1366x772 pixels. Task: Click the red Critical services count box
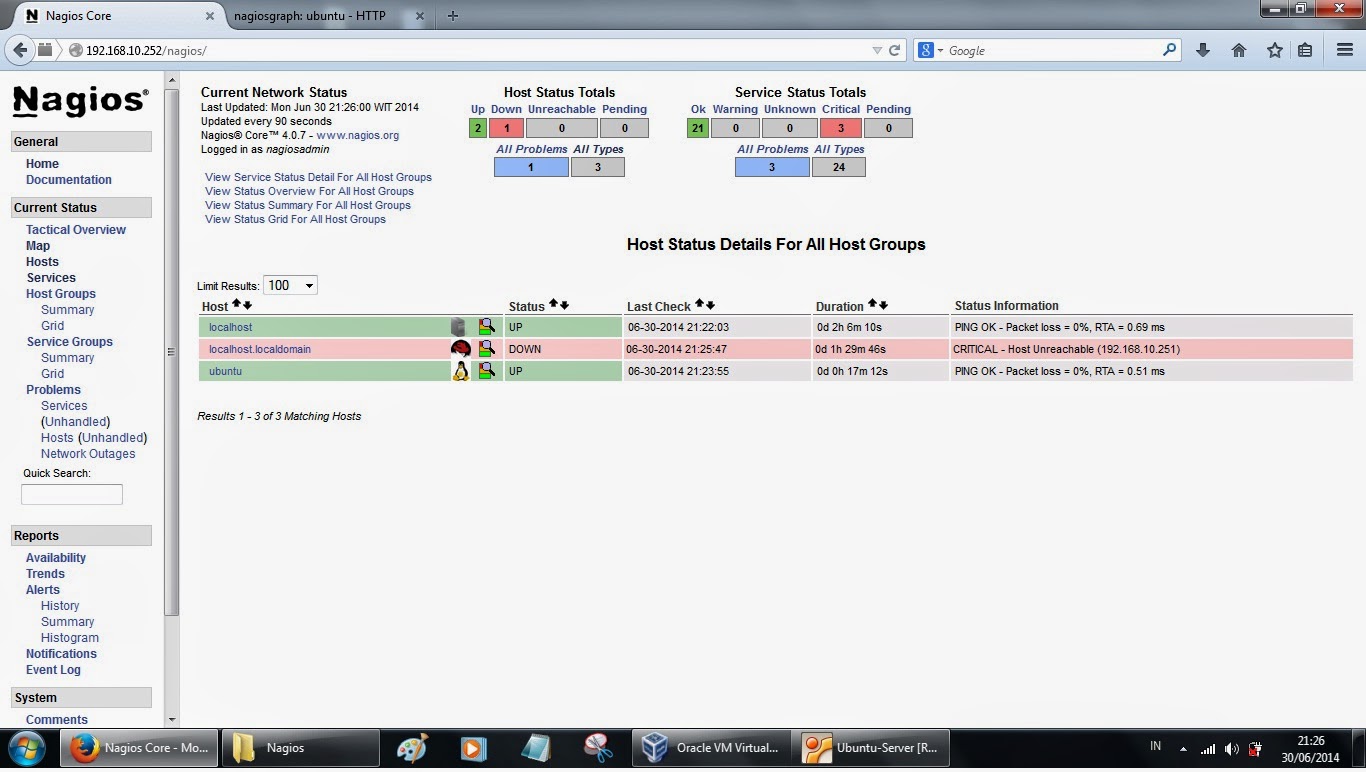[841, 128]
